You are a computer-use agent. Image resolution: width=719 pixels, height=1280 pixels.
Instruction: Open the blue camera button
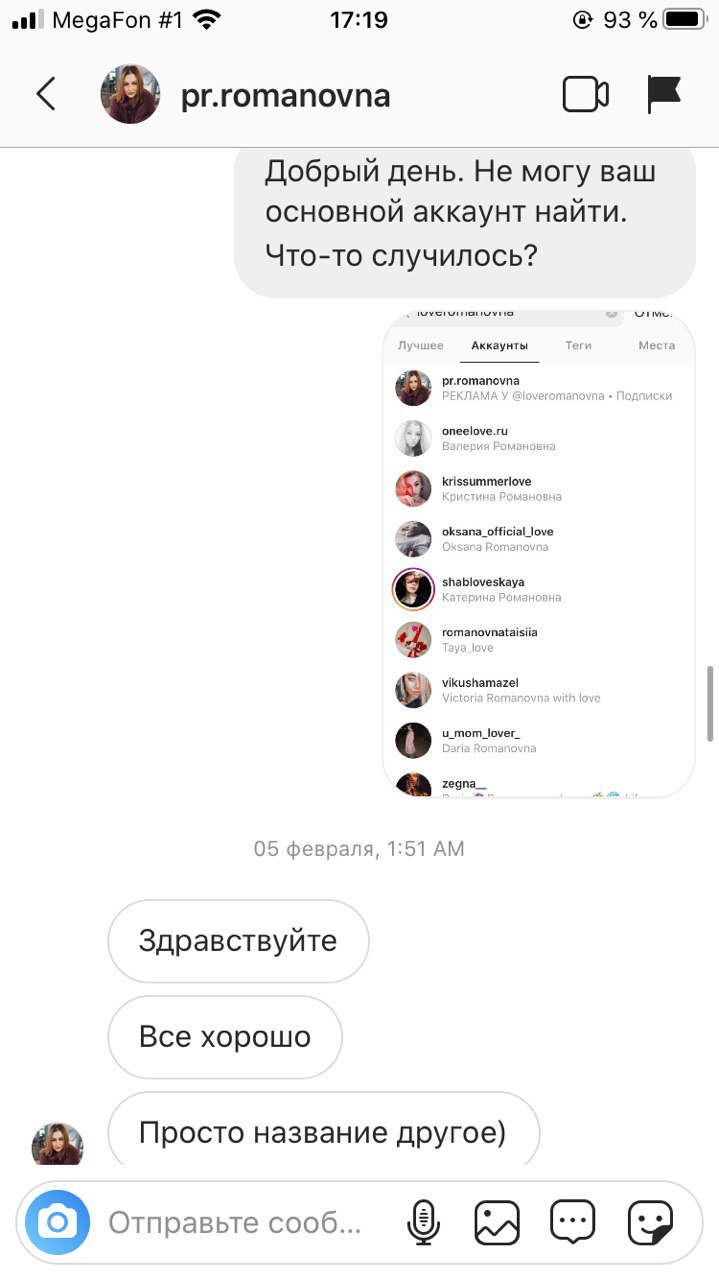(57, 1222)
